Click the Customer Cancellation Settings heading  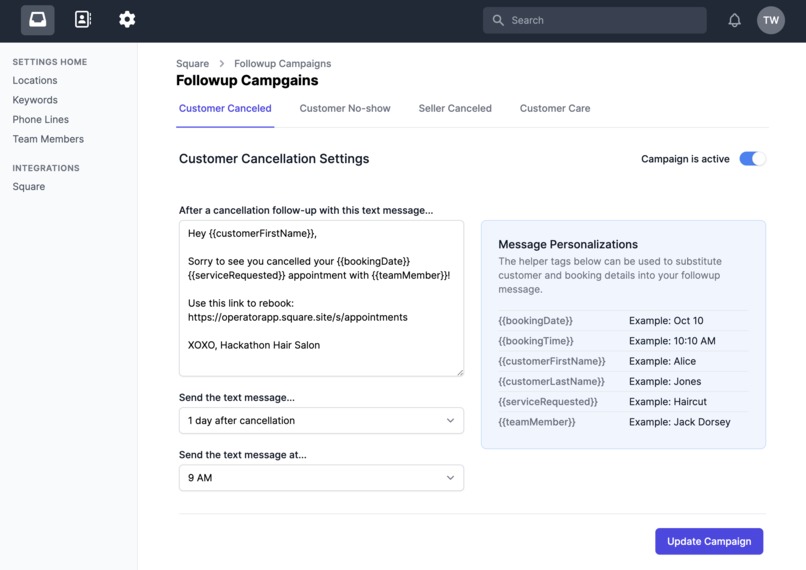coord(274,159)
